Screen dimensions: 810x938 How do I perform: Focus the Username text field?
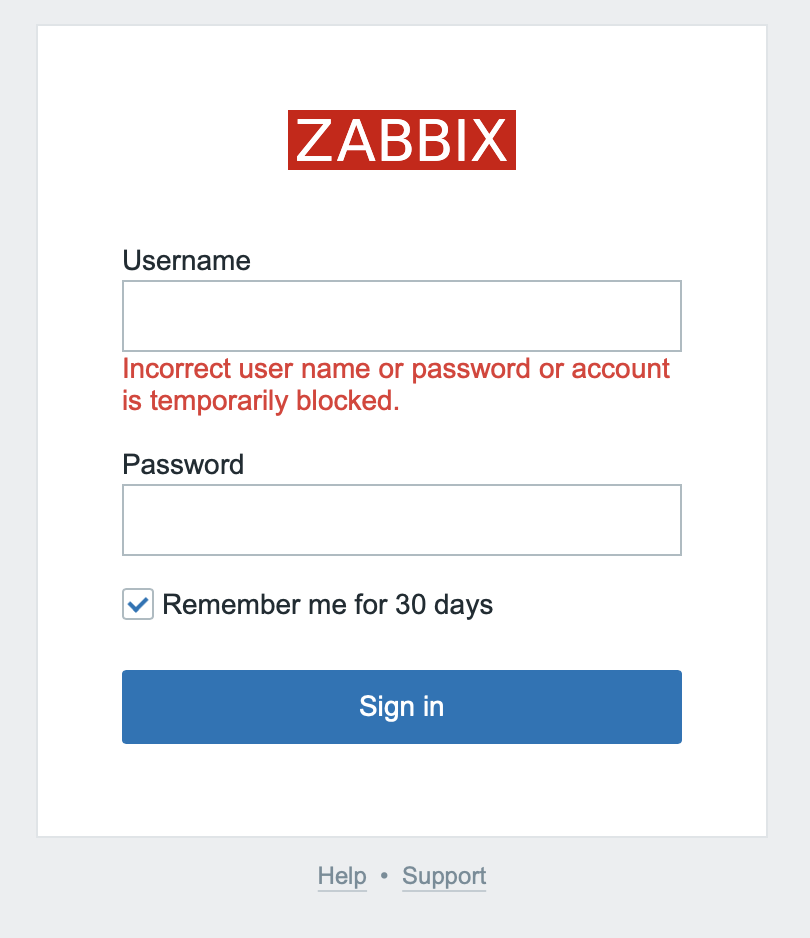[402, 316]
